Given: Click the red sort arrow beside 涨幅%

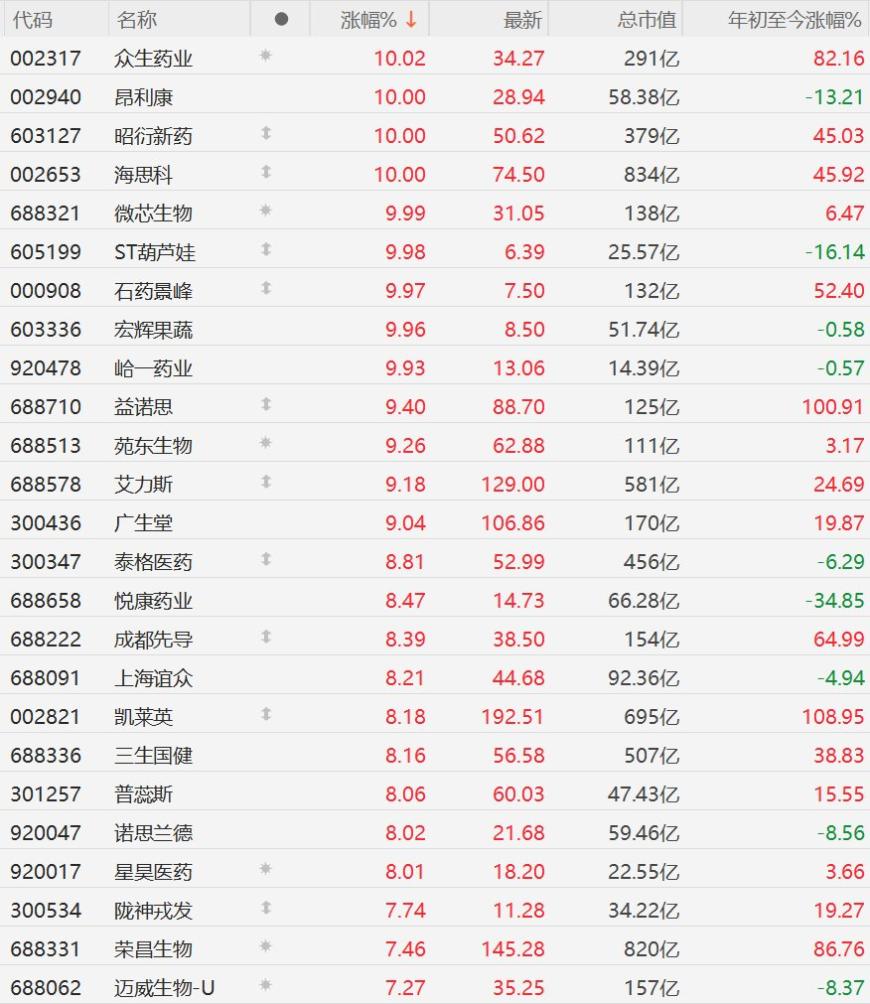Looking at the screenshot, I should point(411,20).
